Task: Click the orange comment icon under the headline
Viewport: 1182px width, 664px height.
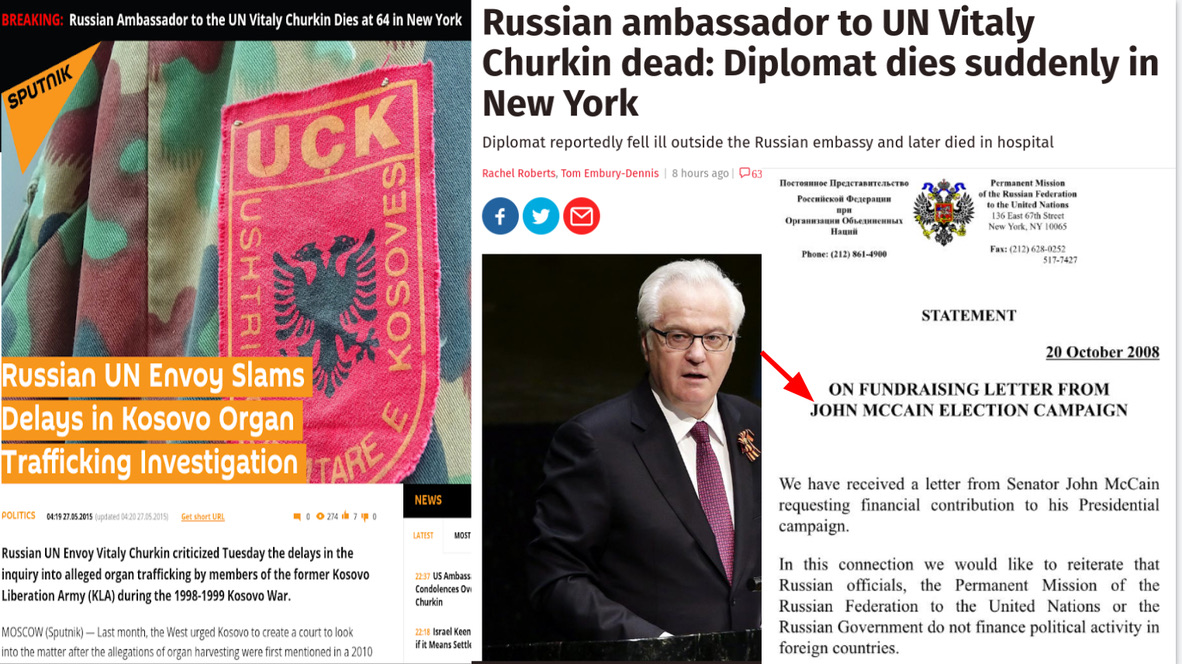Action: point(297,516)
